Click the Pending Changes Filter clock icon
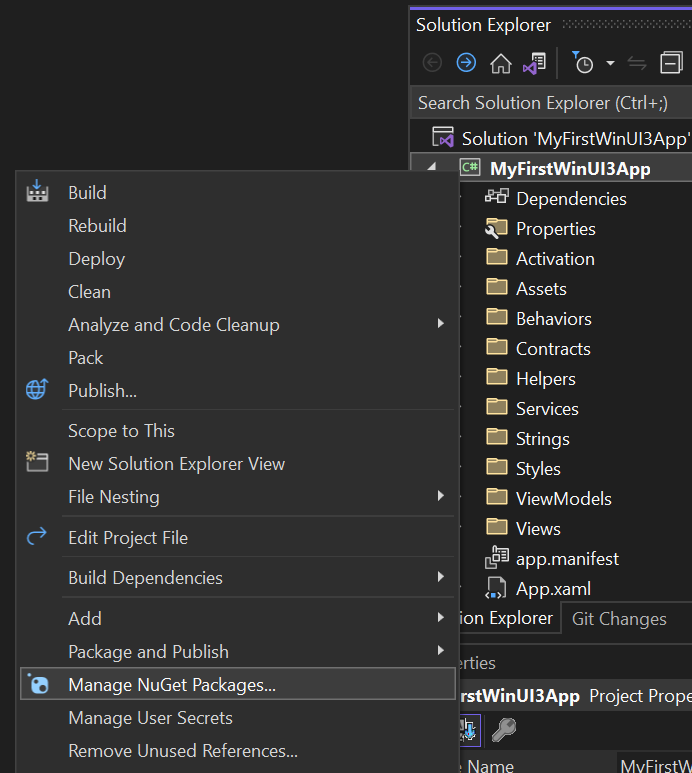692x773 pixels. 583,62
